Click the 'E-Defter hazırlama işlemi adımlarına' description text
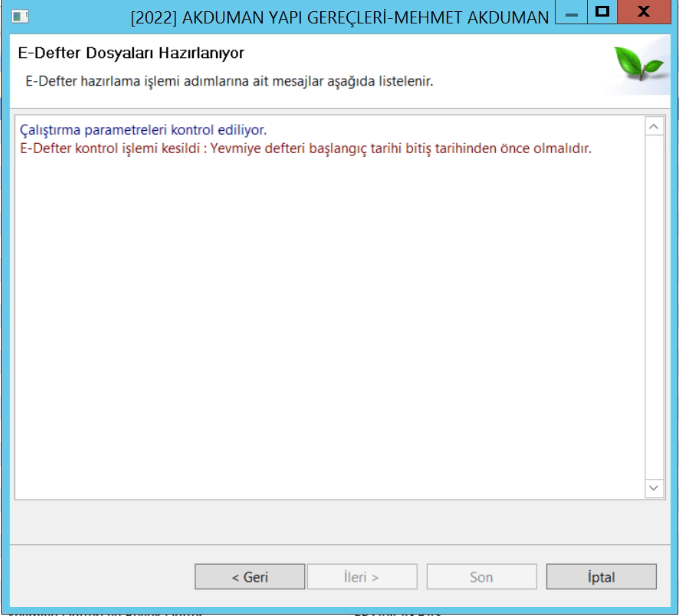 point(229,80)
